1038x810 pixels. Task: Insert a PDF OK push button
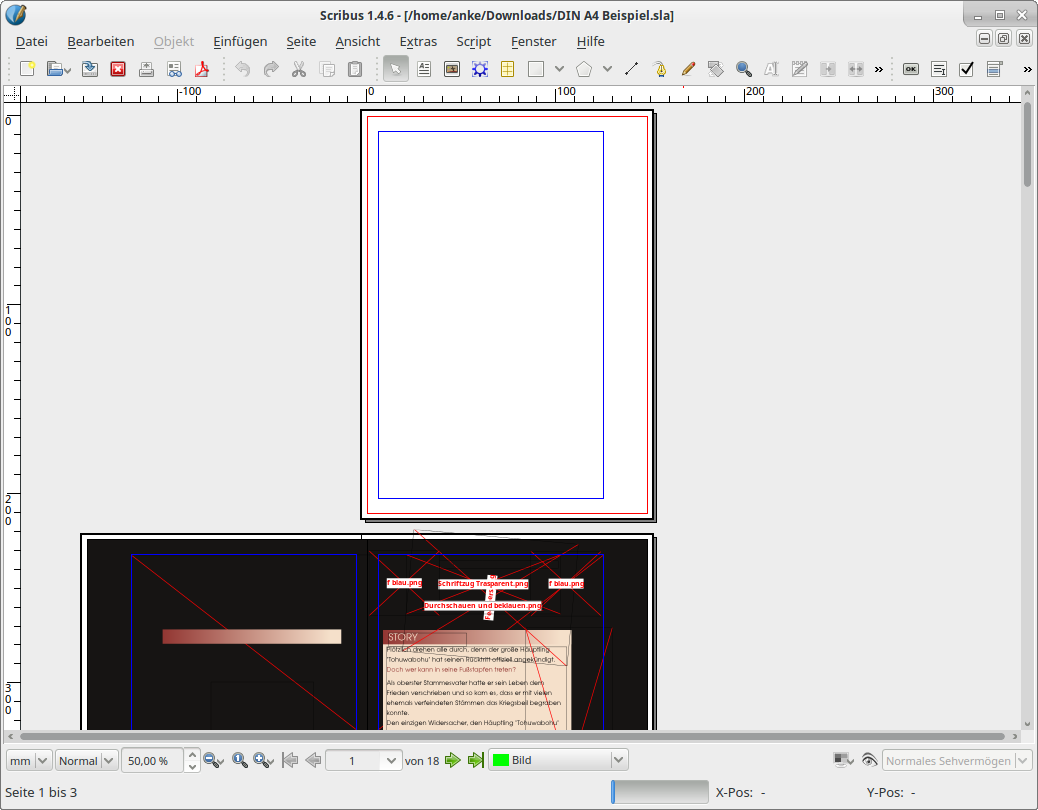pyautogui.click(x=910, y=69)
